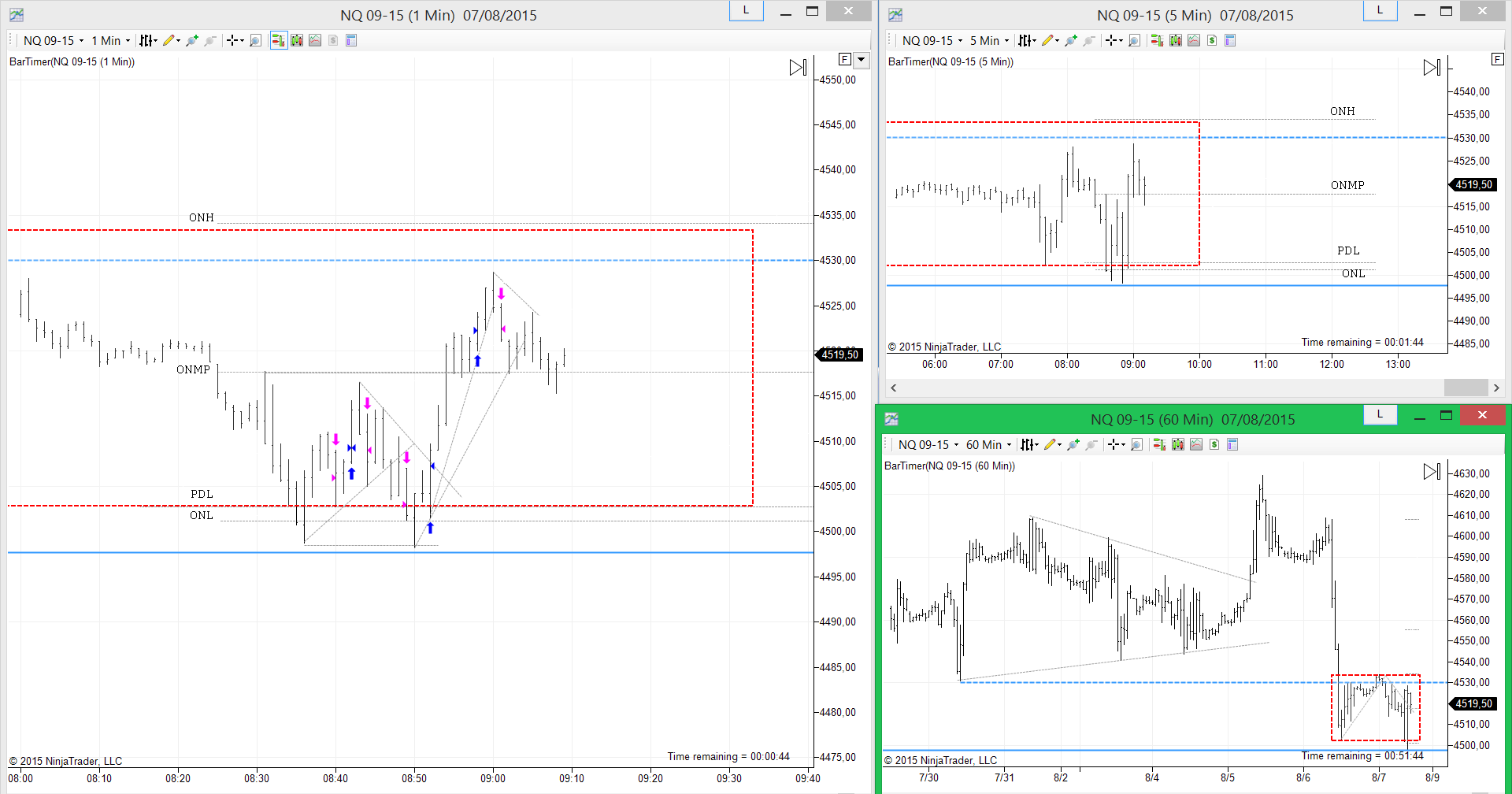
Task: Open Indicators in the 60 Min chart toolbar
Action: pyautogui.click(x=1196, y=444)
